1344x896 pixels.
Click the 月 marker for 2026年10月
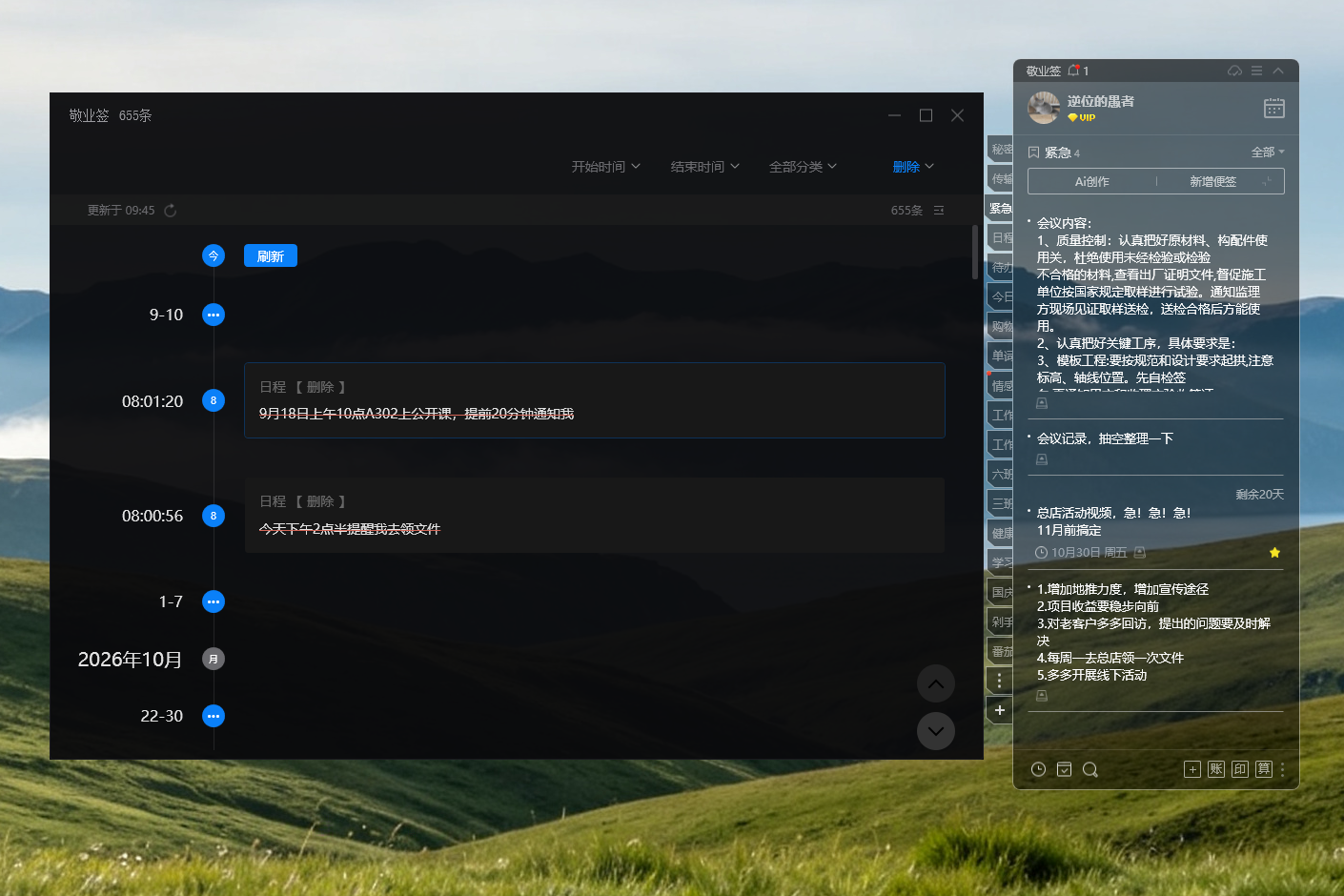pyautogui.click(x=214, y=659)
